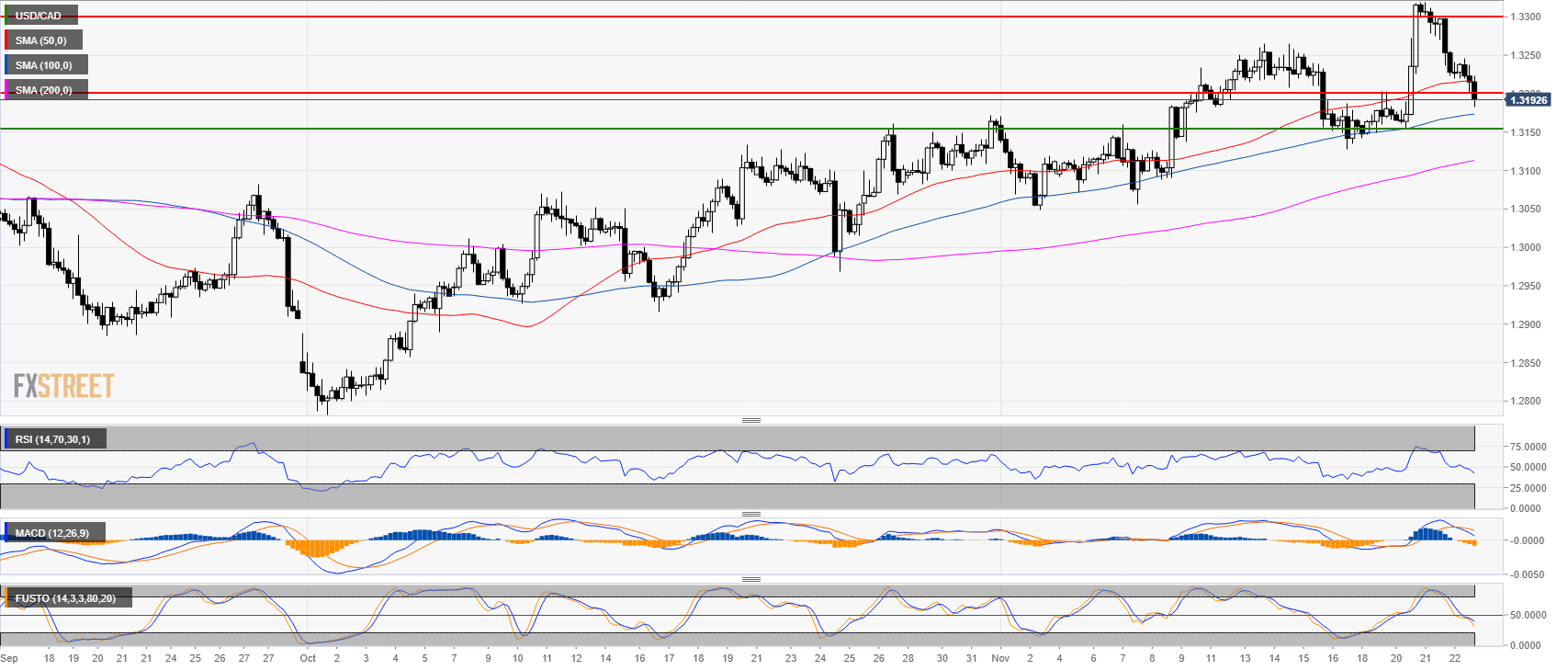
Task: Open the RSI (14,70,30,1) indicator label
Action: click(x=53, y=439)
